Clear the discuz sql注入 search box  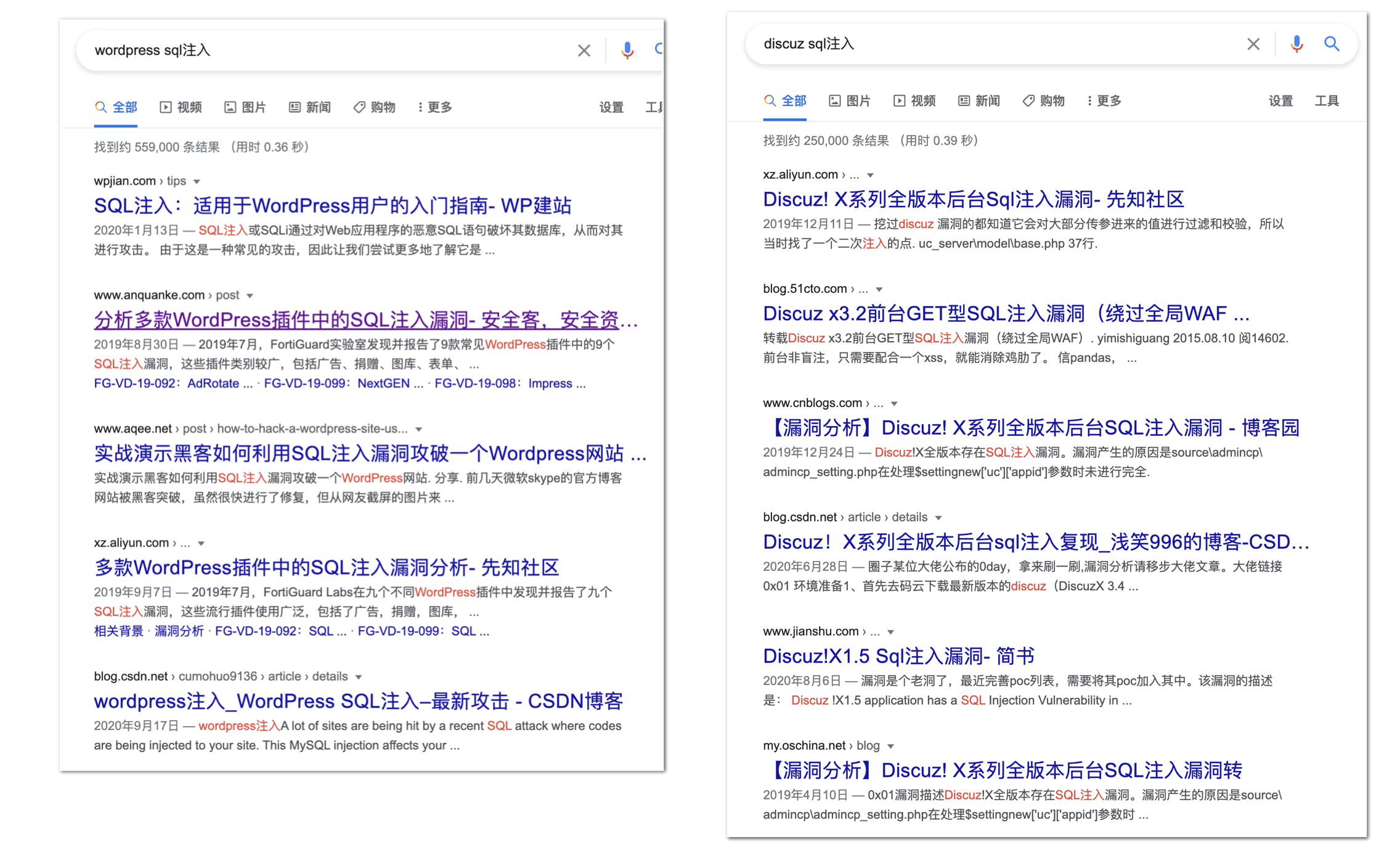tap(1253, 44)
